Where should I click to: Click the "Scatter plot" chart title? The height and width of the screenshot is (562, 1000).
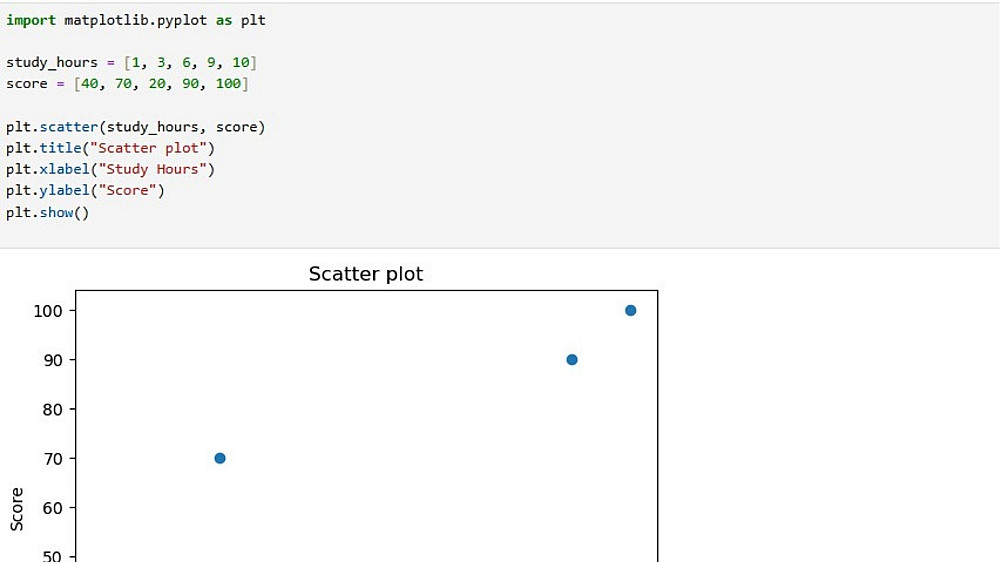tap(366, 274)
